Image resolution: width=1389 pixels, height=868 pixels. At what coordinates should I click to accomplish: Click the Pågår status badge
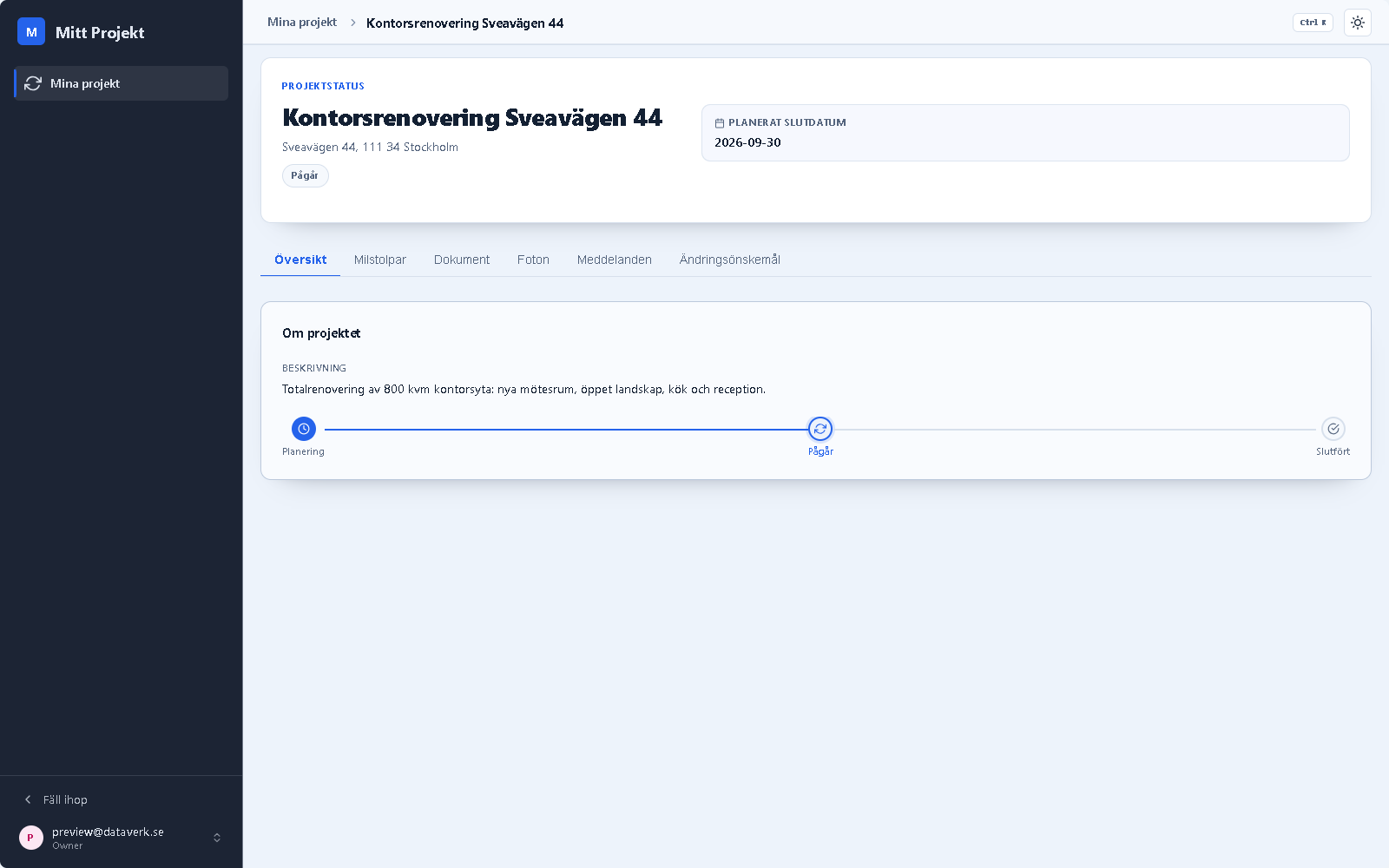tap(305, 175)
